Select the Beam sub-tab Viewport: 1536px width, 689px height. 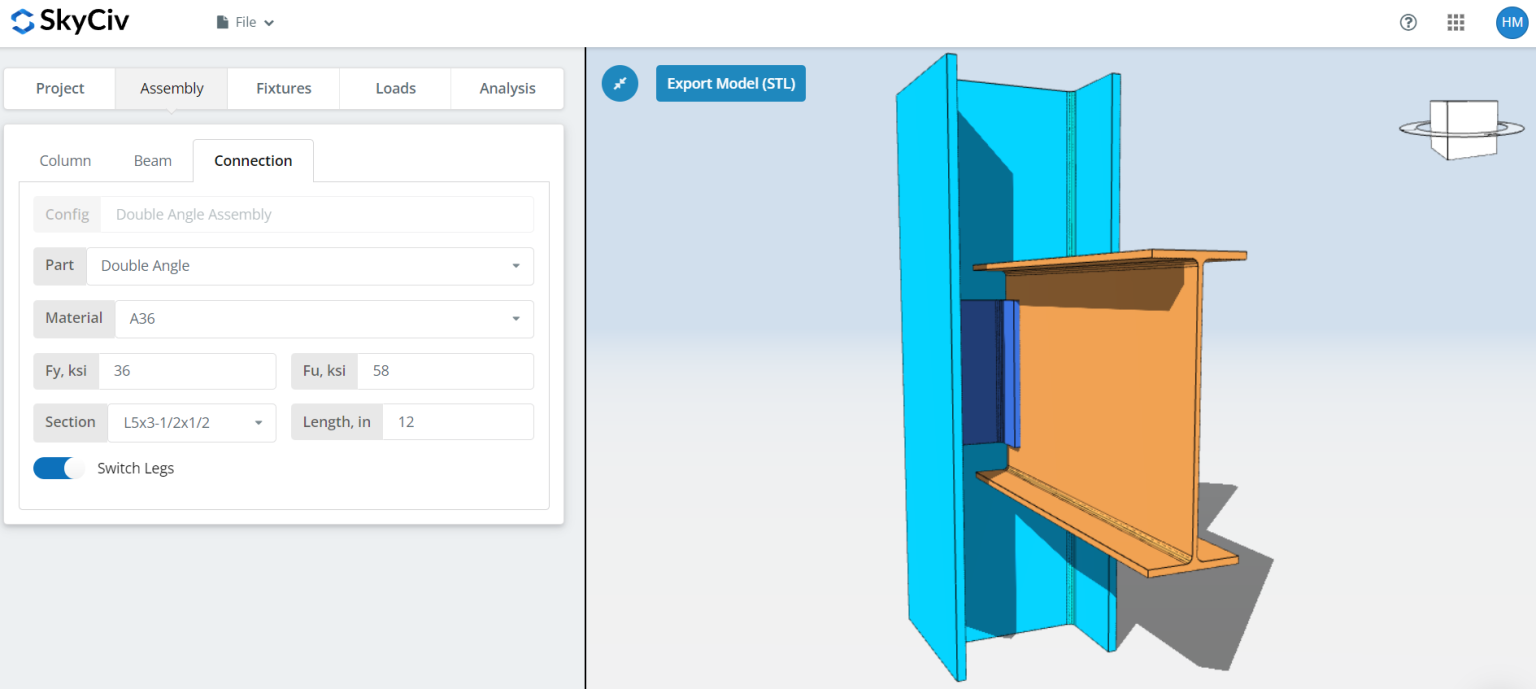coord(153,160)
